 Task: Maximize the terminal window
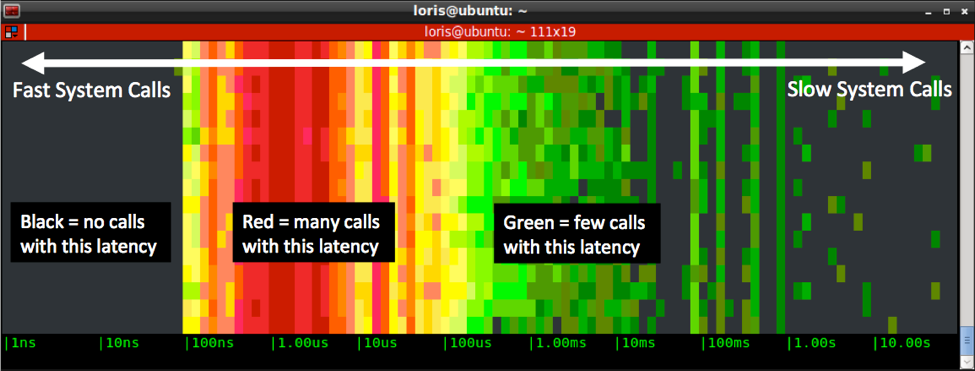click(946, 11)
